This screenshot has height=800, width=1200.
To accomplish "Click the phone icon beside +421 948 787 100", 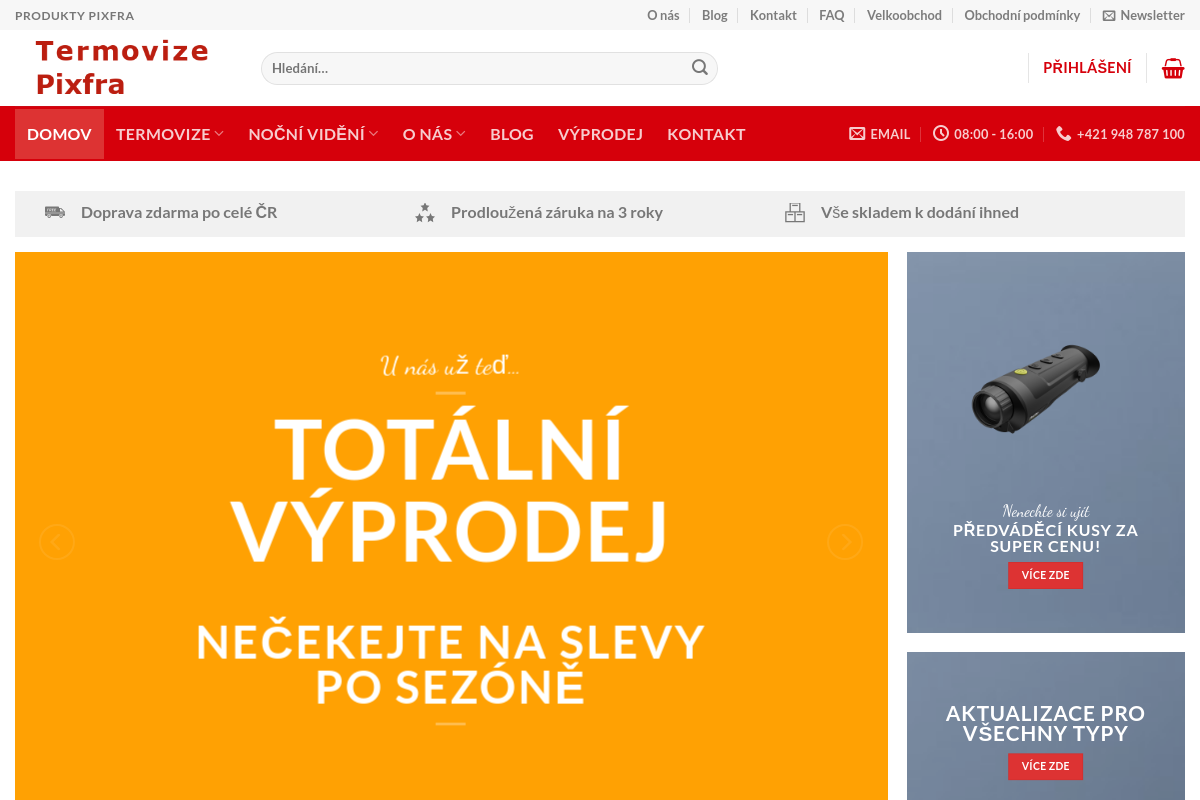I will [x=1062, y=133].
